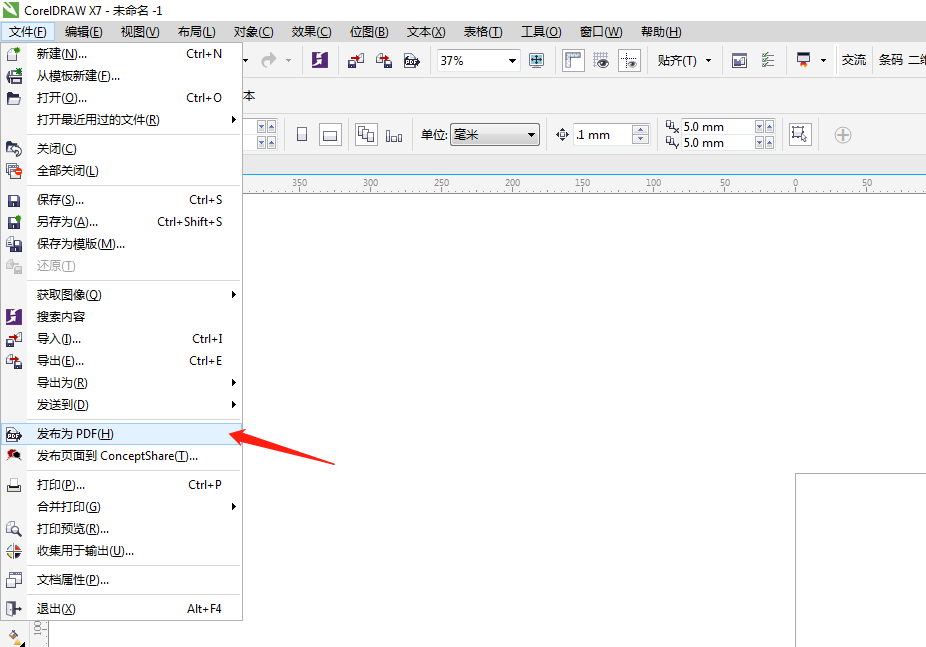
Task: Expand 合并打印(G) submenu
Action: (x=122, y=507)
